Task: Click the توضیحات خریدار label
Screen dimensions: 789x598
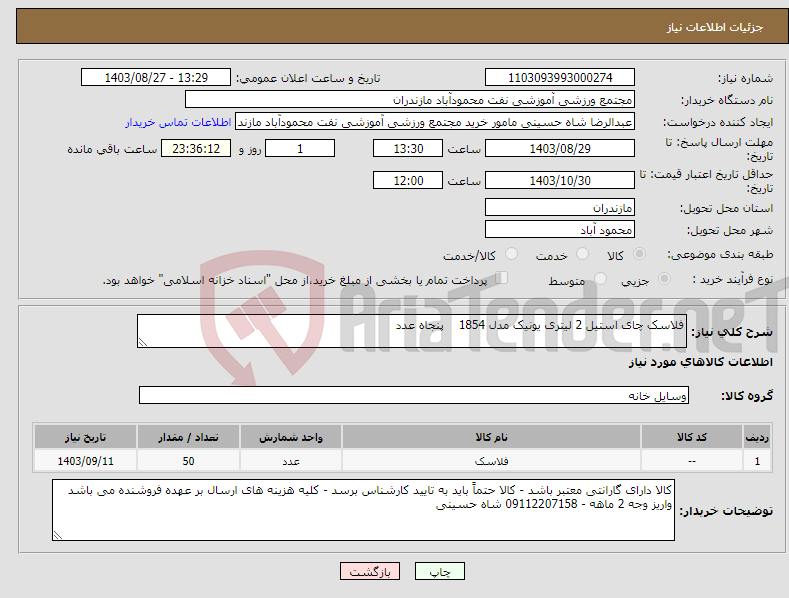Action: [x=726, y=511]
